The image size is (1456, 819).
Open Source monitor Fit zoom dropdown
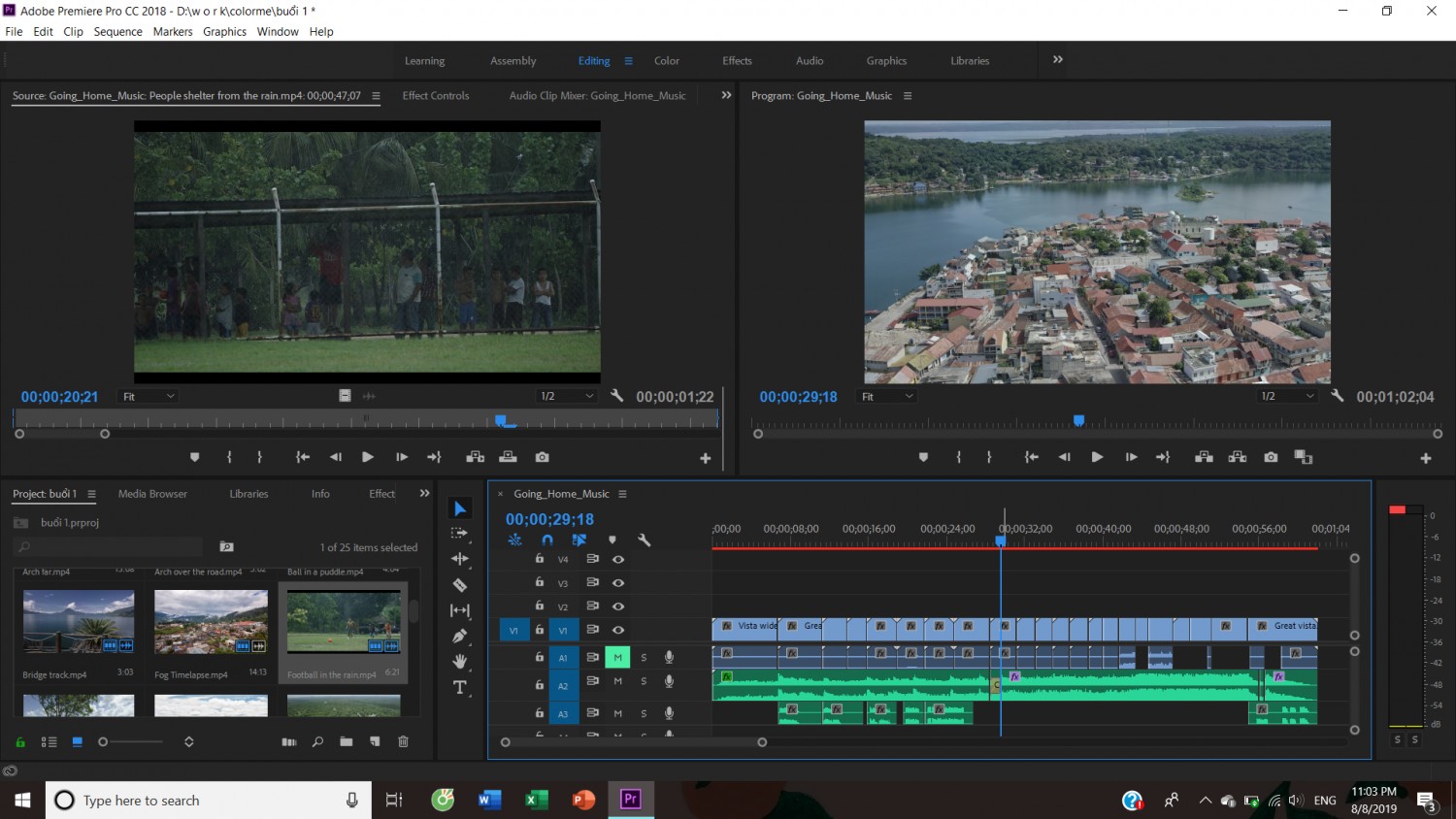click(149, 396)
